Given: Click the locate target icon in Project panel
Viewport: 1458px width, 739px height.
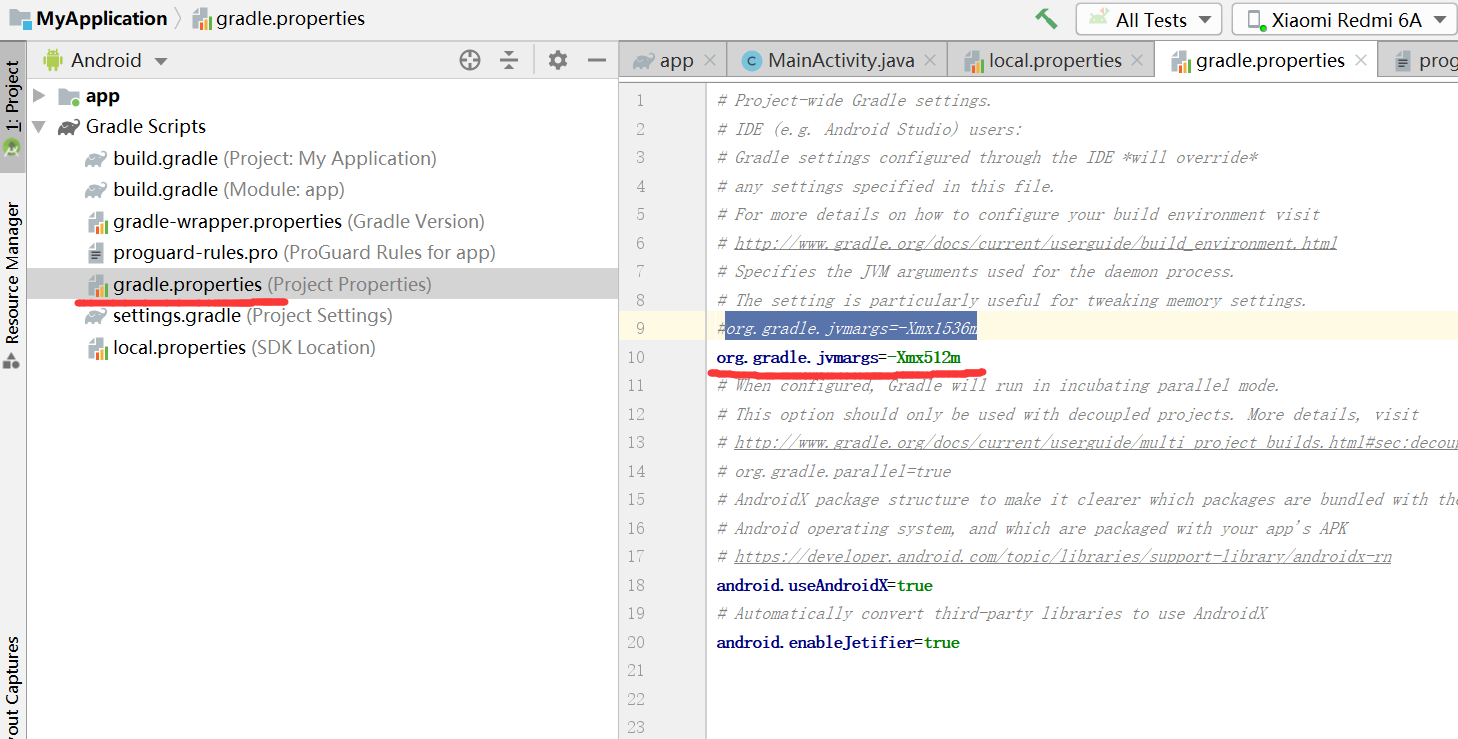Looking at the screenshot, I should click(470, 60).
